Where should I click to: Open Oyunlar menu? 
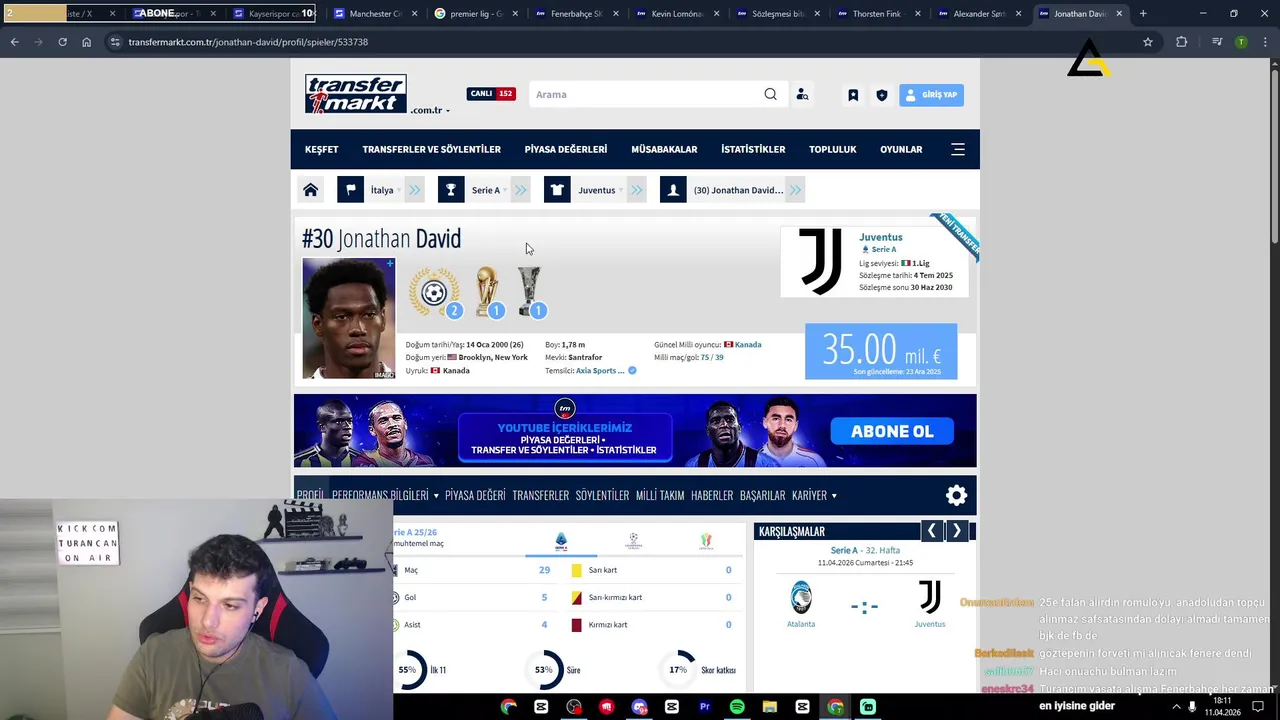click(901, 149)
